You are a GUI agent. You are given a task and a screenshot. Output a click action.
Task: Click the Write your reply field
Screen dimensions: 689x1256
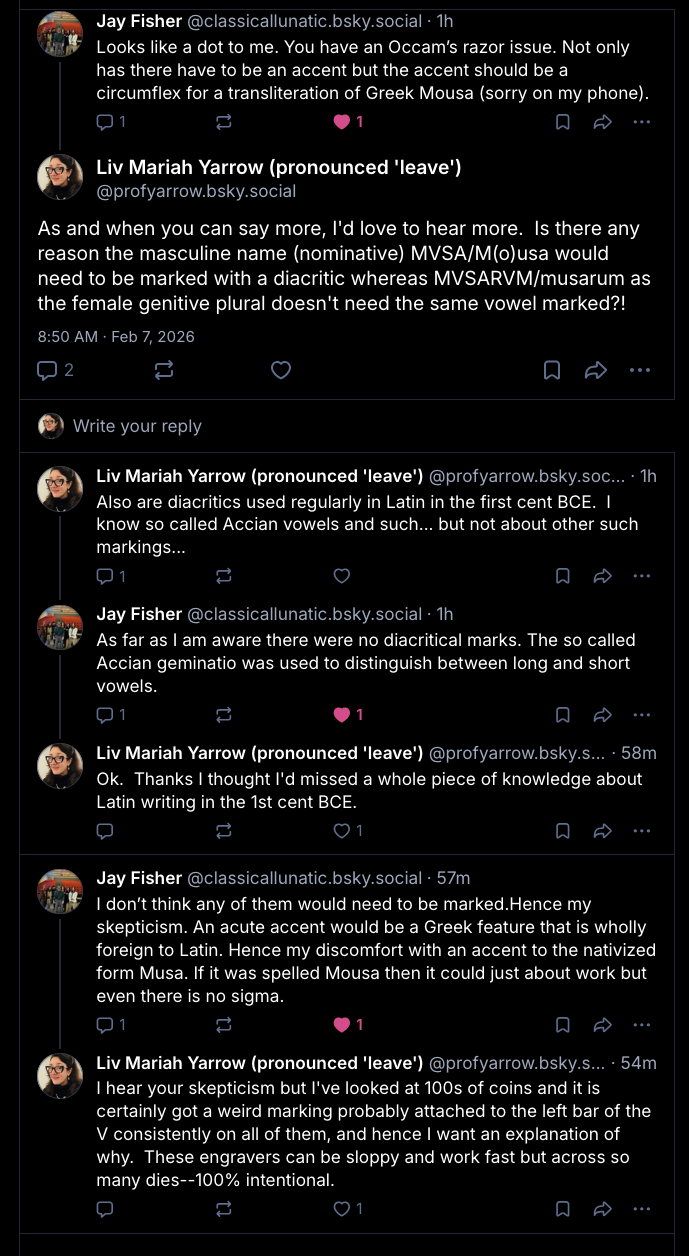(x=137, y=426)
